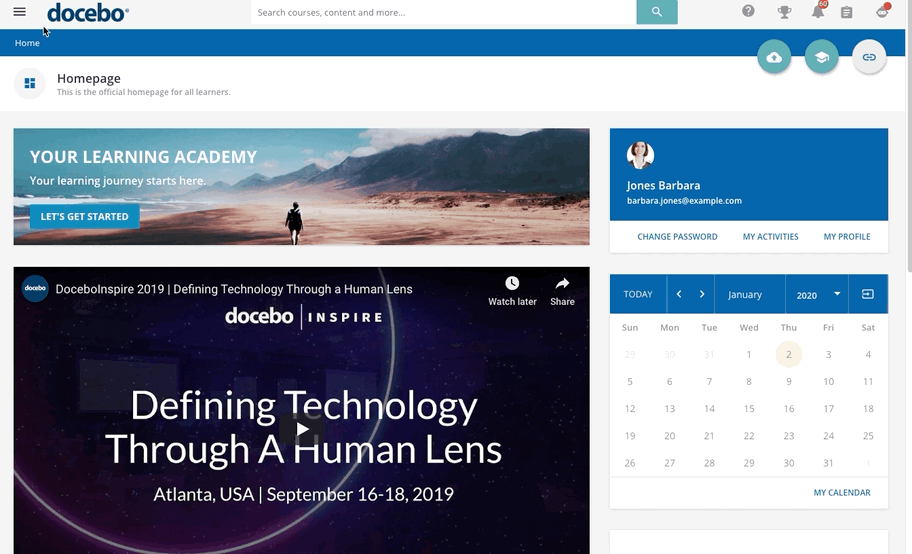Select January 13 in calendar

669,409
